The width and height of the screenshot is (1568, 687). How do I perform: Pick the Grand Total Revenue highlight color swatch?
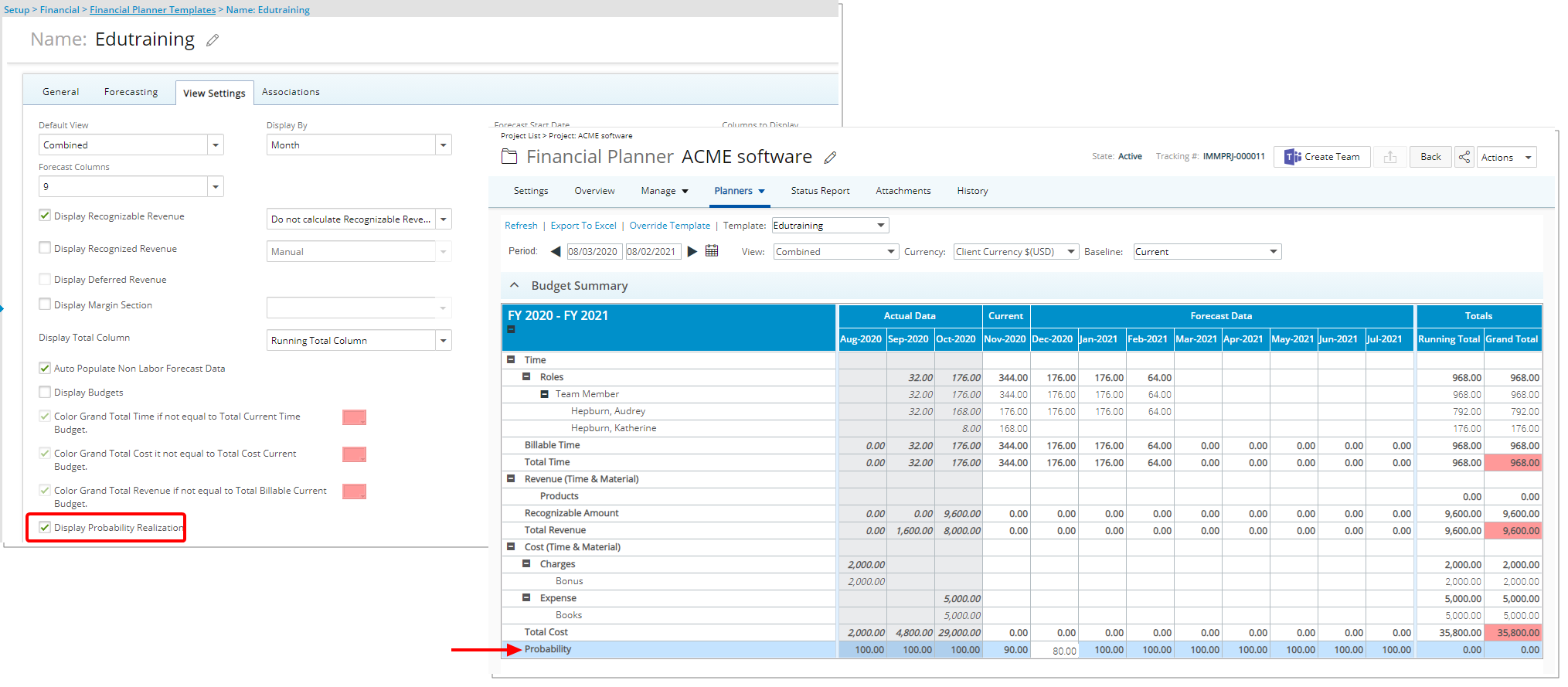click(354, 491)
